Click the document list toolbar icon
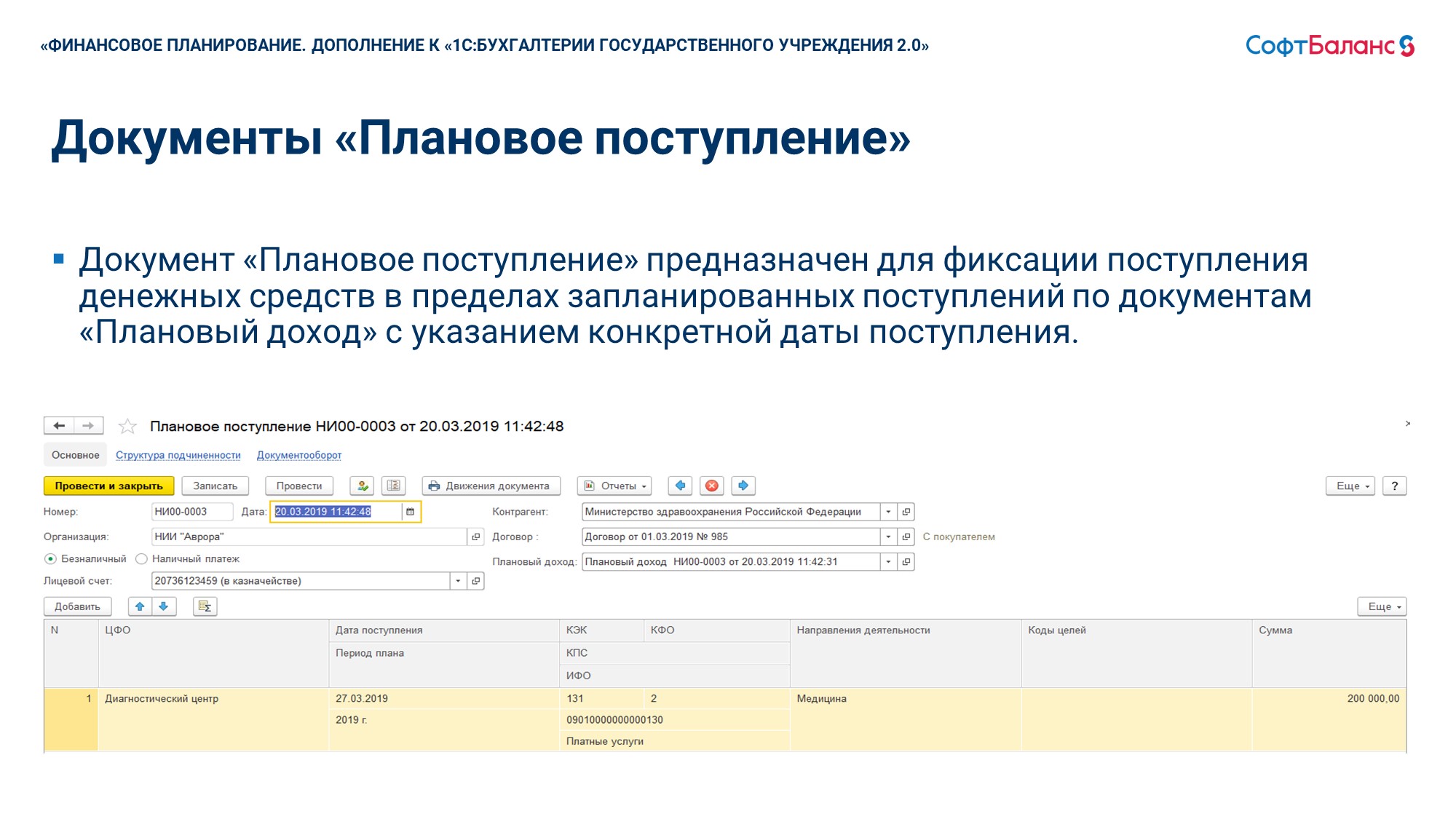This screenshot has height=819, width=1456. coord(394,486)
